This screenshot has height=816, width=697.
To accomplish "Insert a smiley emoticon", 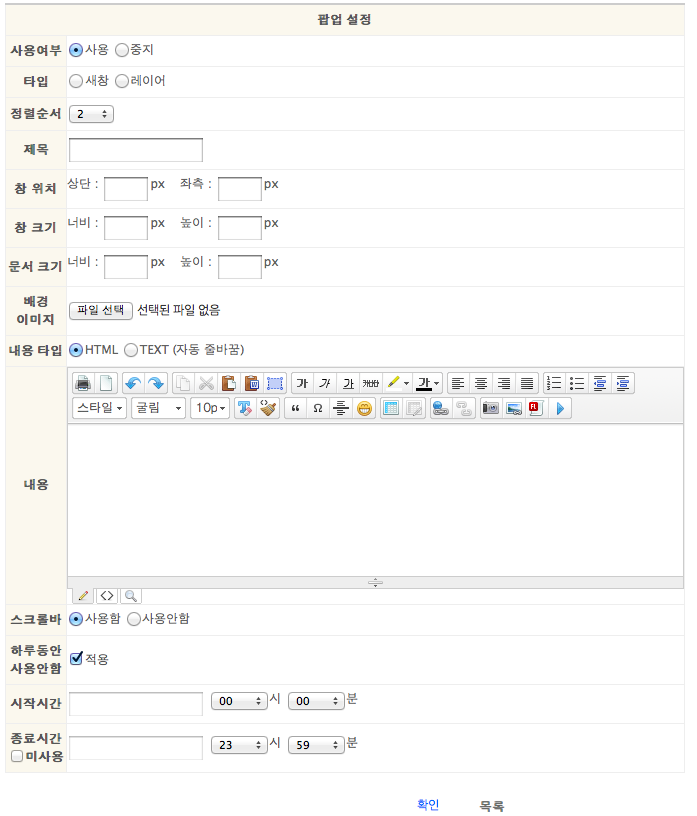I will [x=364, y=408].
